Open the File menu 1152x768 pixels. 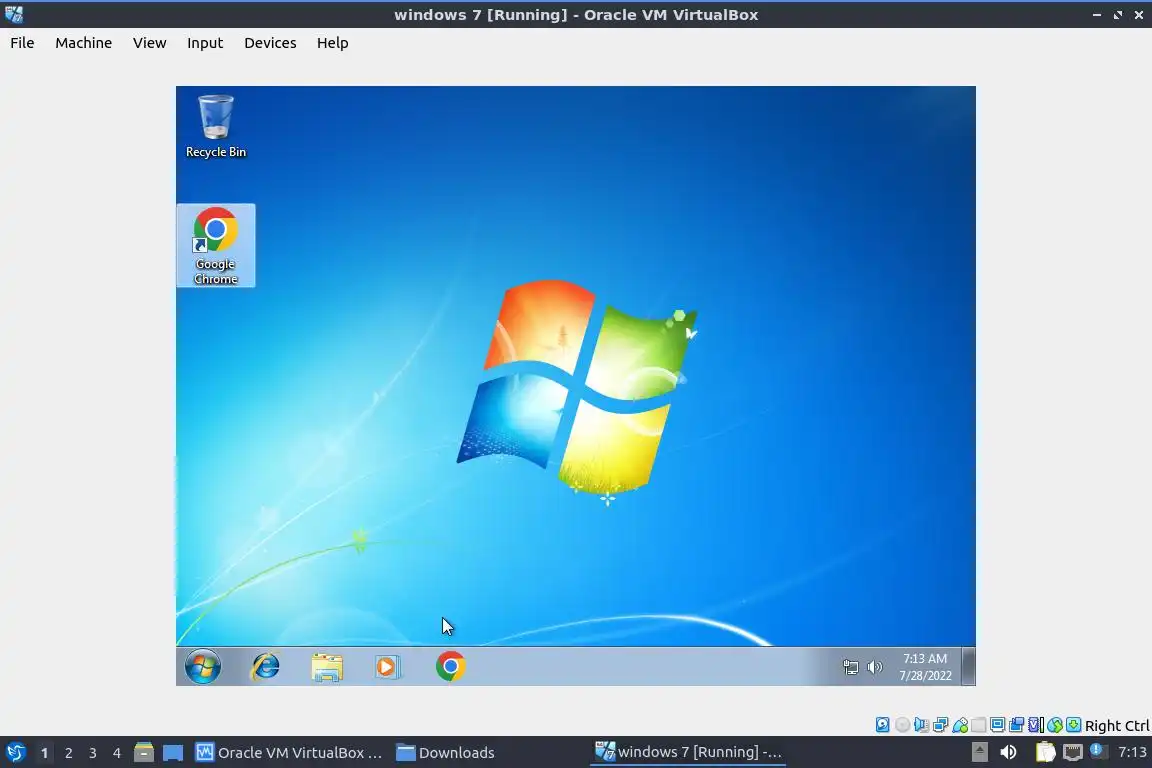click(x=22, y=43)
